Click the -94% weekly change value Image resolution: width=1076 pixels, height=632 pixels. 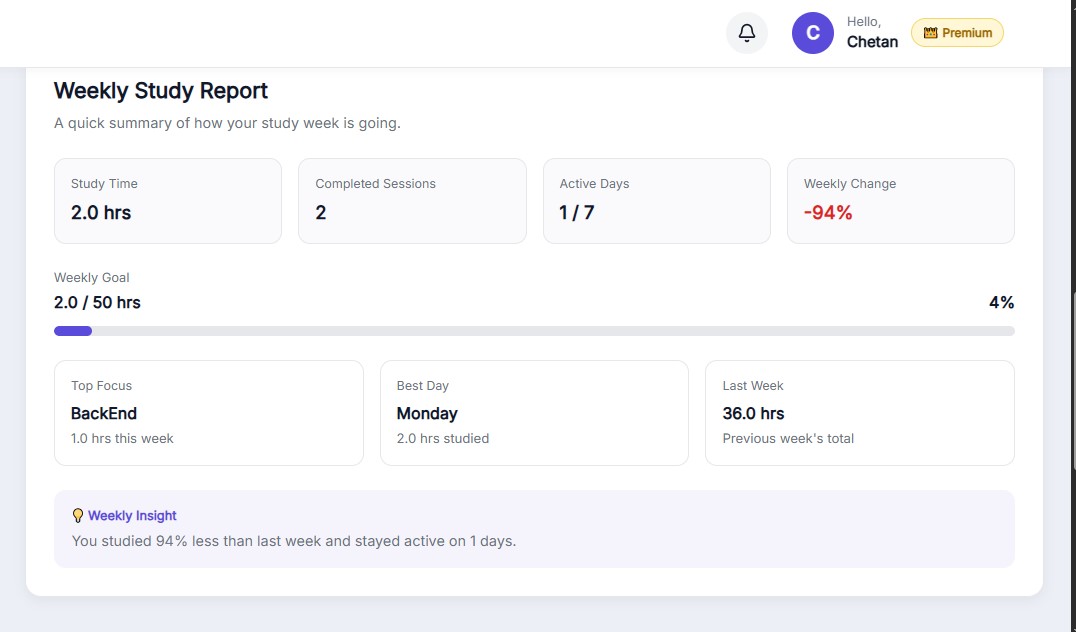(x=828, y=213)
